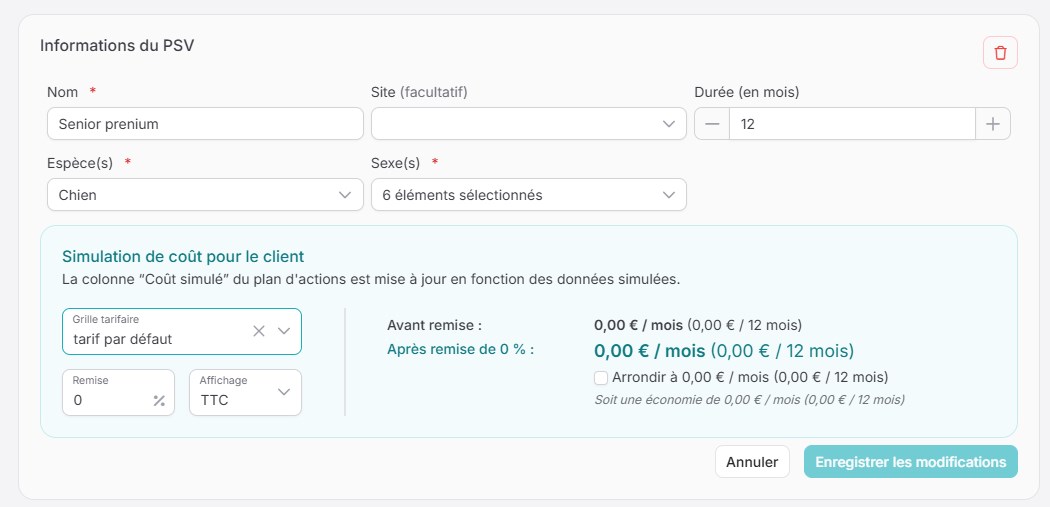Decrease duration with the minus button
The image size is (1050, 507).
click(x=712, y=124)
